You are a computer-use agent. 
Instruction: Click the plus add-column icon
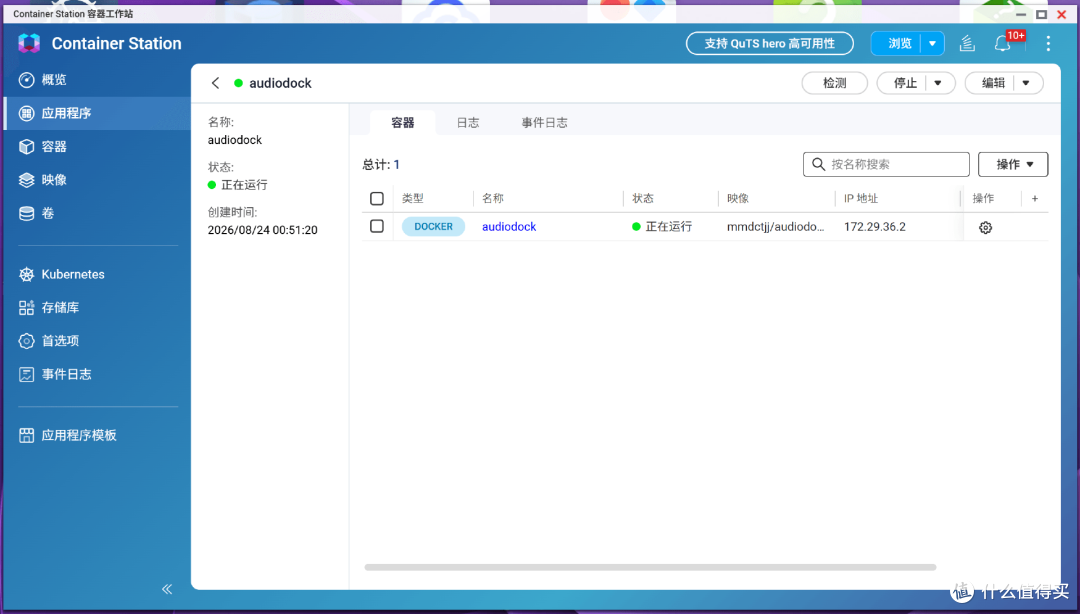tap(1035, 198)
